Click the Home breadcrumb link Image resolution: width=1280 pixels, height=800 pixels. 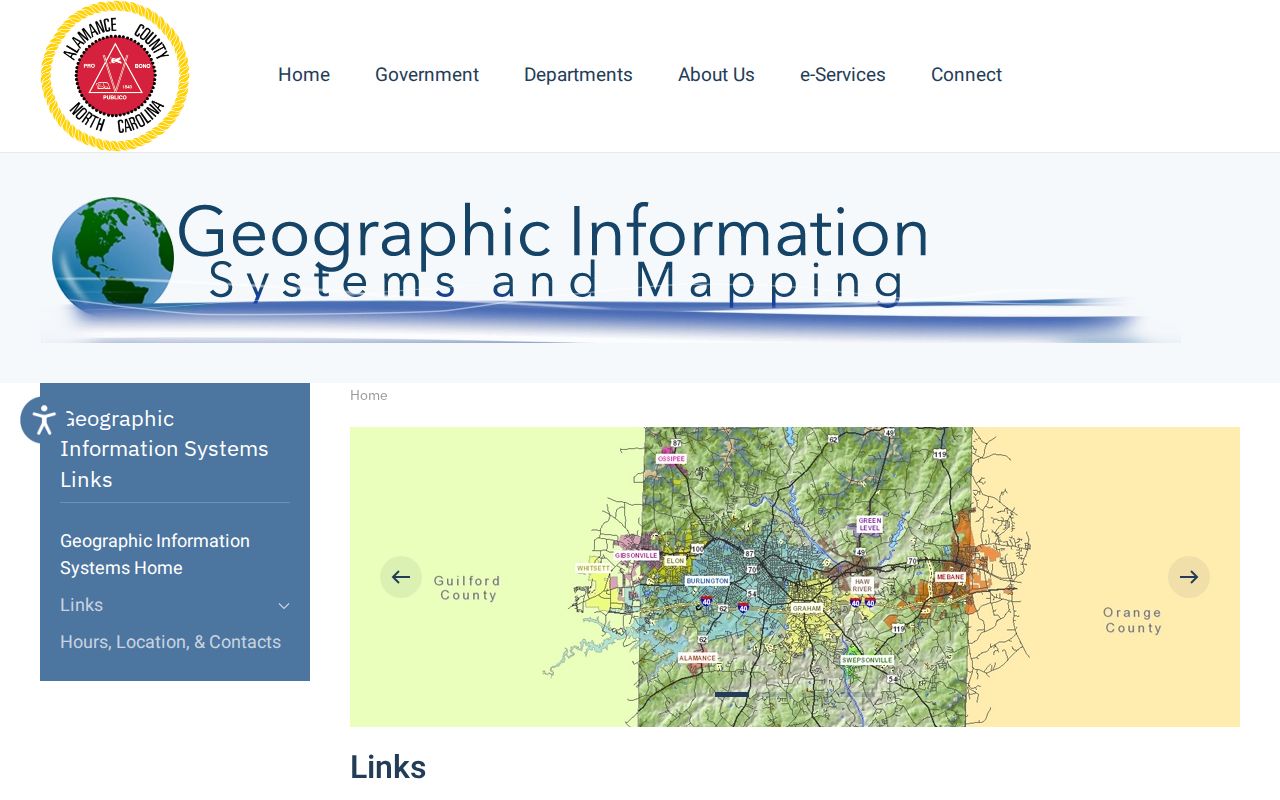coord(368,395)
